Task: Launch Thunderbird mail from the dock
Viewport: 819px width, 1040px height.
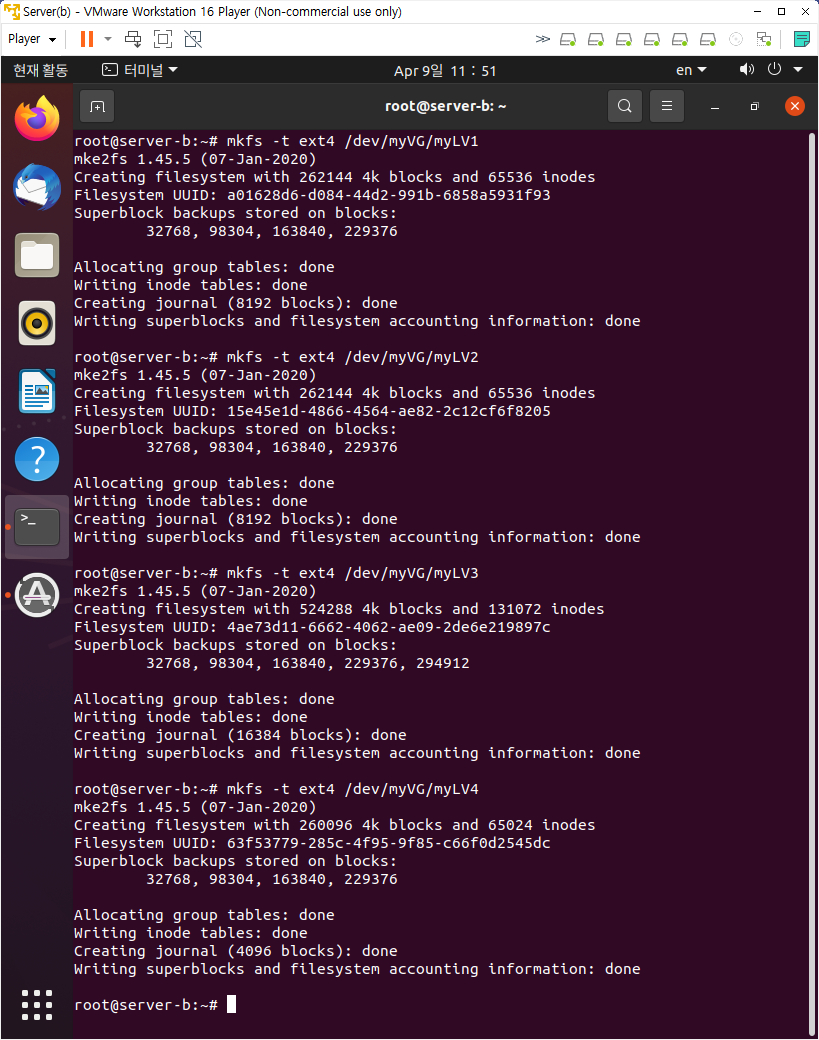Action: click(37, 187)
